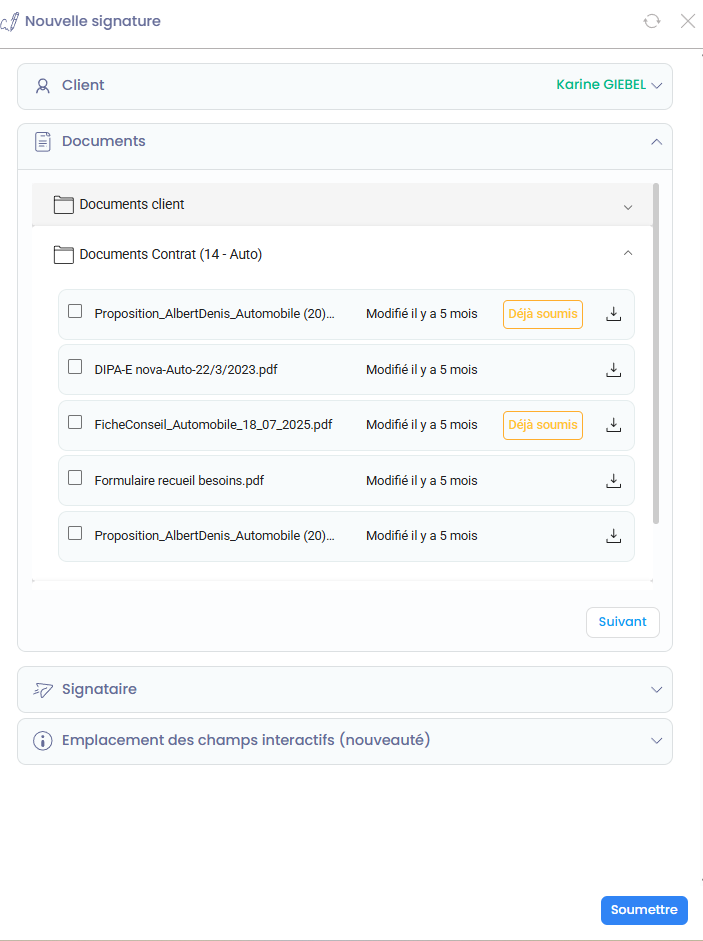Click the documents list vertical scrollbar

point(656,350)
